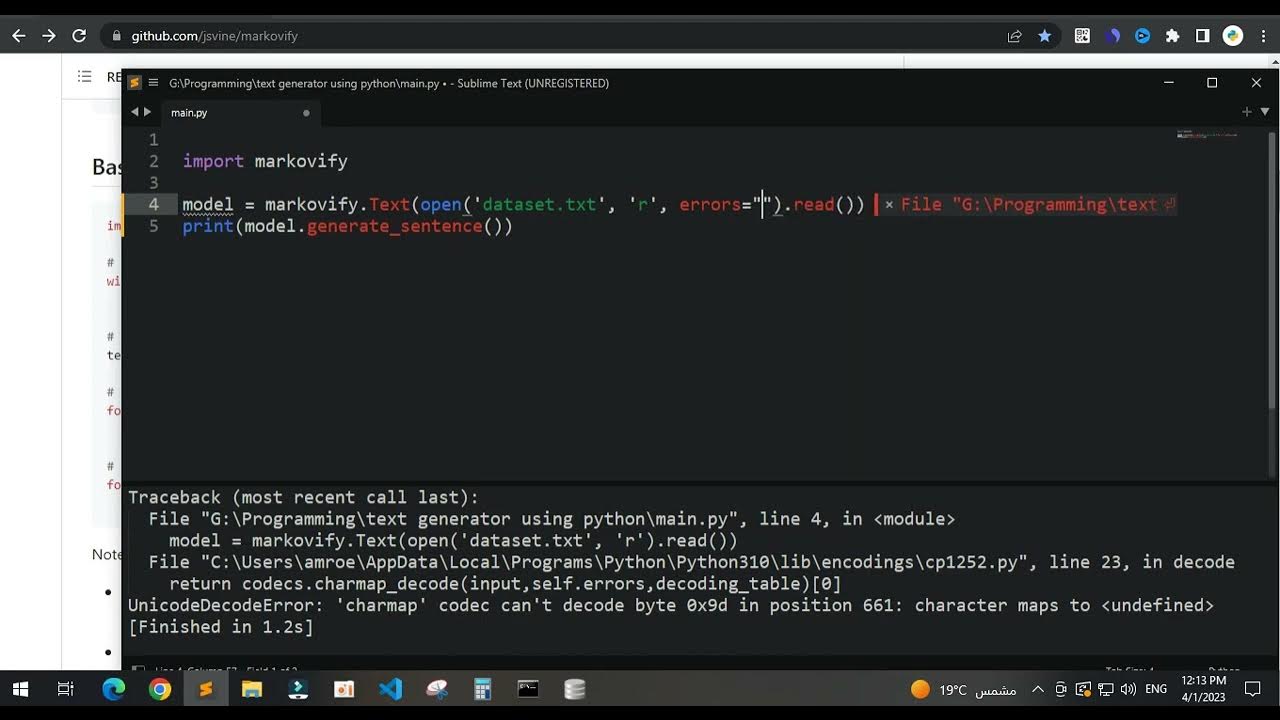Open database app icon on taskbar
The image size is (1280, 720).
(x=575, y=689)
